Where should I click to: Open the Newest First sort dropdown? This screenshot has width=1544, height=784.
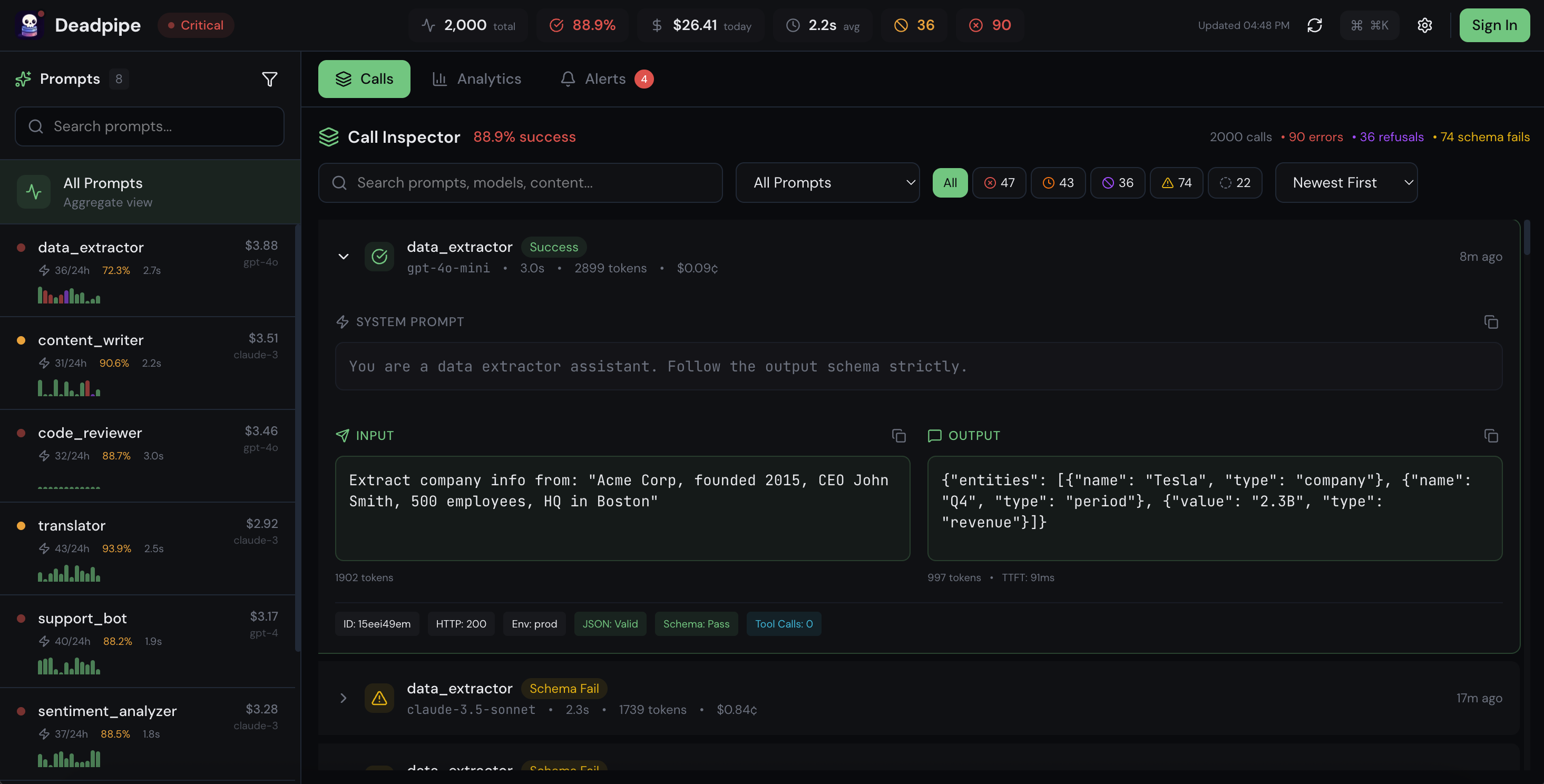(x=1346, y=183)
